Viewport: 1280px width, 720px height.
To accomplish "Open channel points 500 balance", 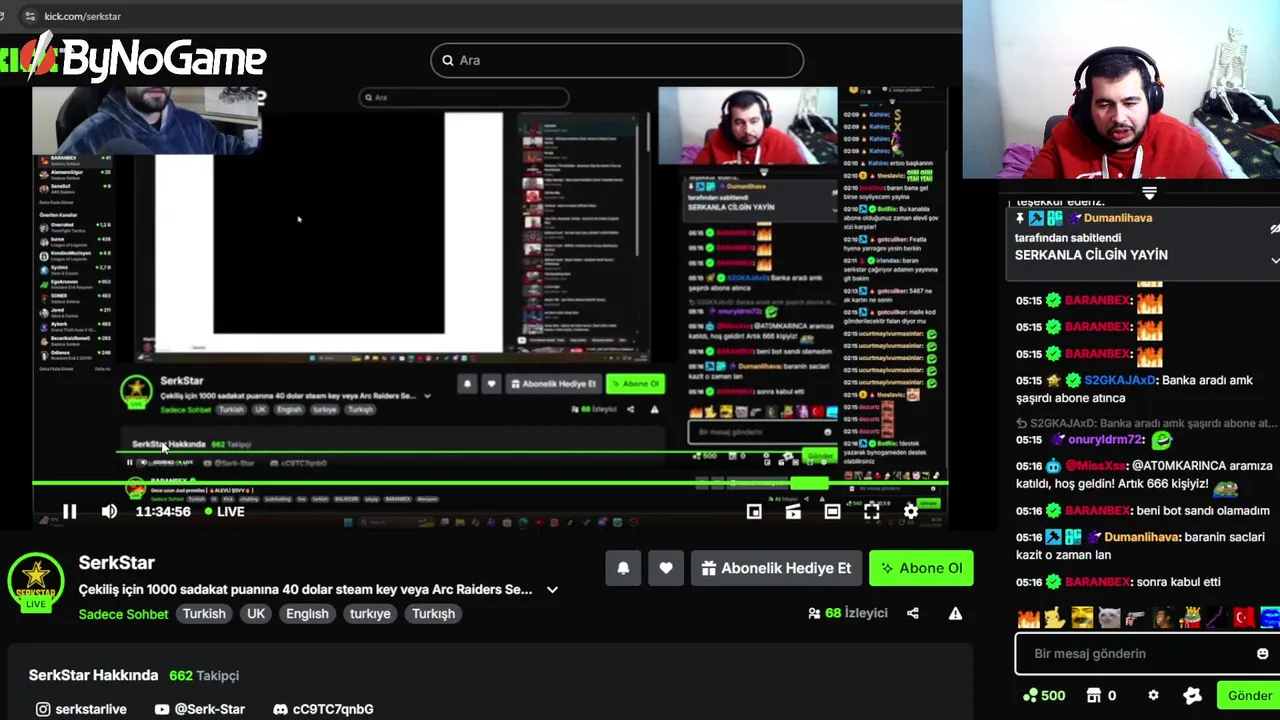I will click(1044, 695).
